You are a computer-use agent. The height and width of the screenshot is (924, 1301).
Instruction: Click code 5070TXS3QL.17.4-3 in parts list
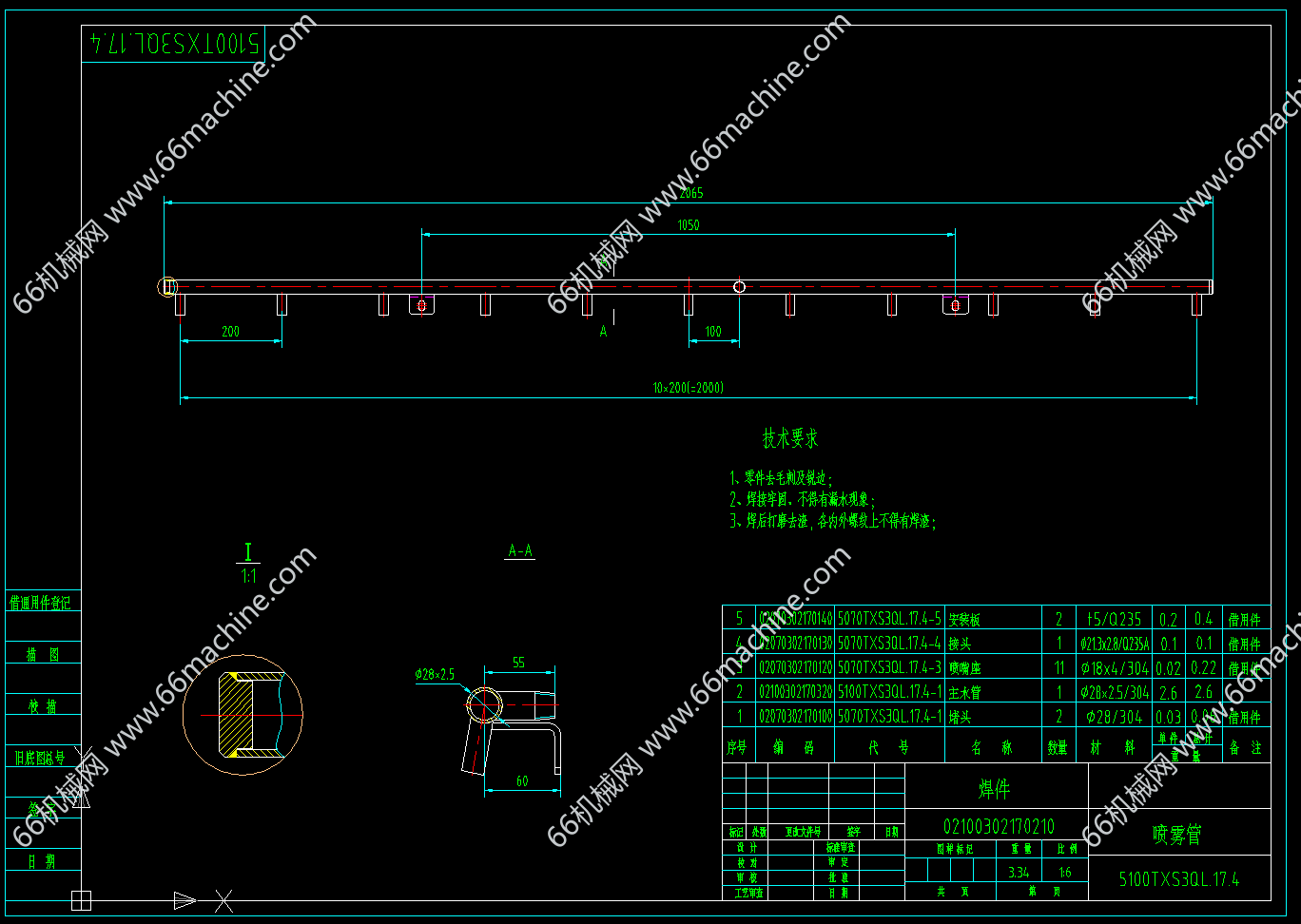point(889,668)
